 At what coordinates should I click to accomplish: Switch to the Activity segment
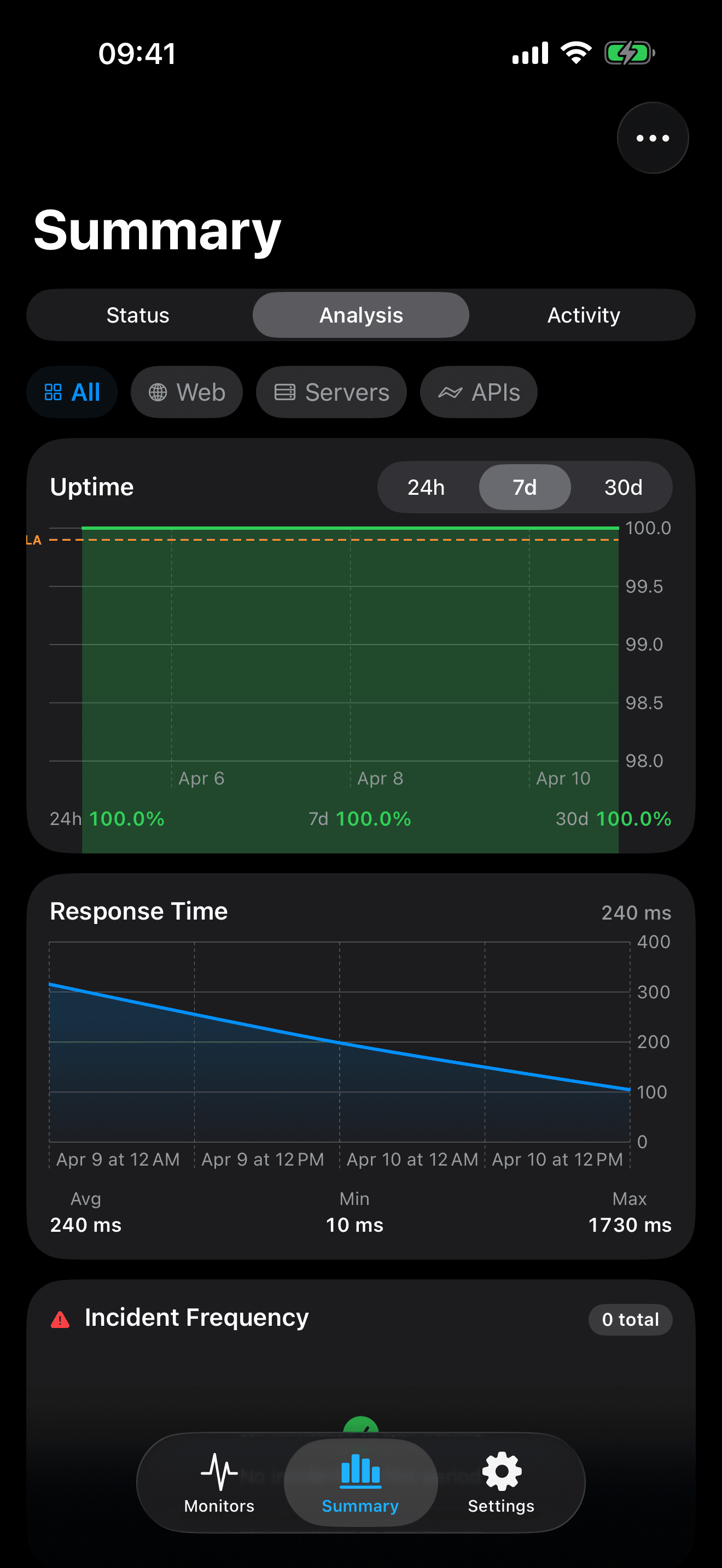pos(583,315)
